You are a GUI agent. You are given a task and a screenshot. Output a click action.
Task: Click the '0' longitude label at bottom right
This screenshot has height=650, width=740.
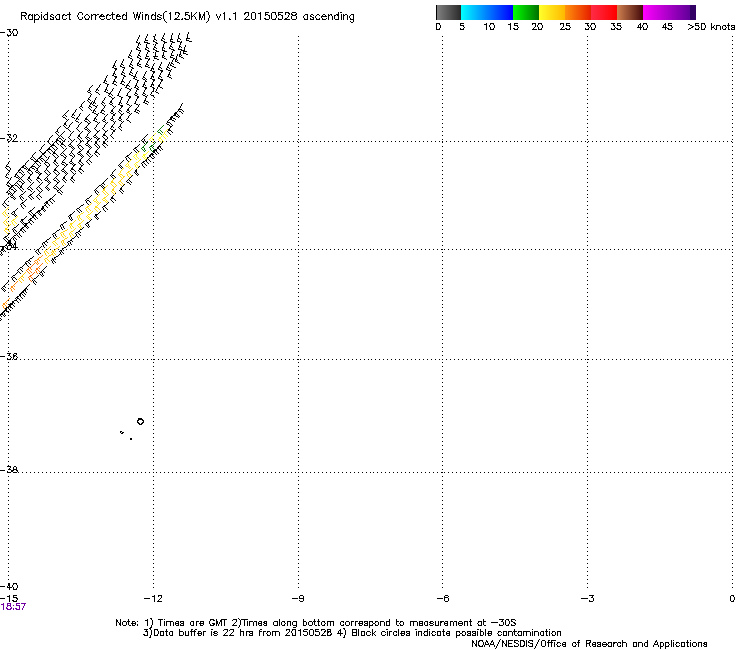pyautogui.click(x=732, y=599)
